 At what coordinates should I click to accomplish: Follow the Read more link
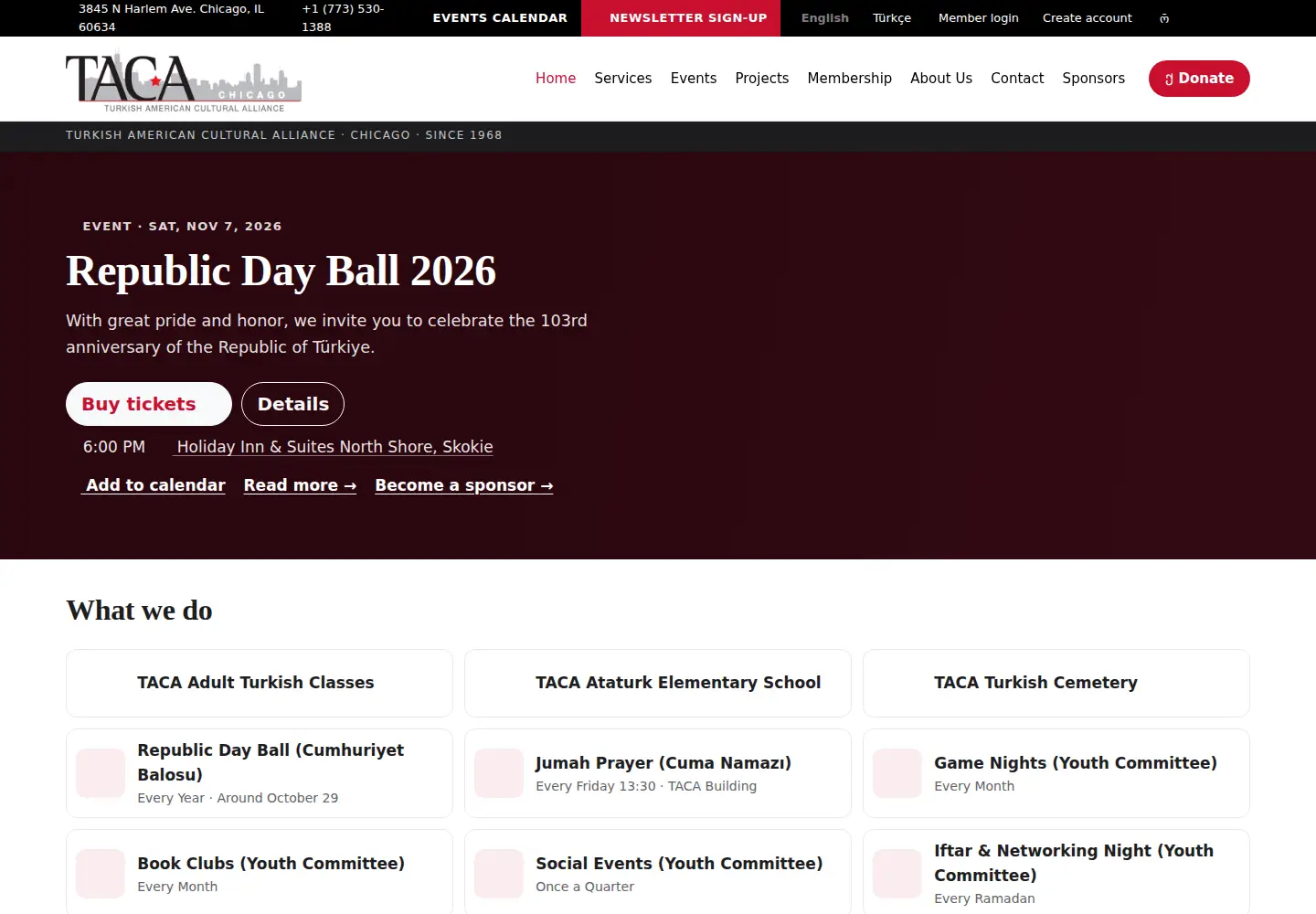coord(300,485)
